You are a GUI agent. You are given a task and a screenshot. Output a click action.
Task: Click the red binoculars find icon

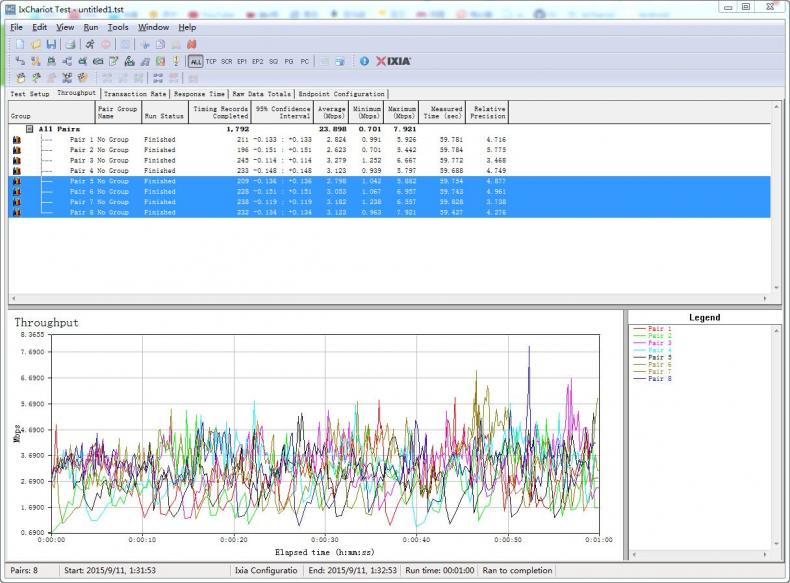(x=191, y=44)
